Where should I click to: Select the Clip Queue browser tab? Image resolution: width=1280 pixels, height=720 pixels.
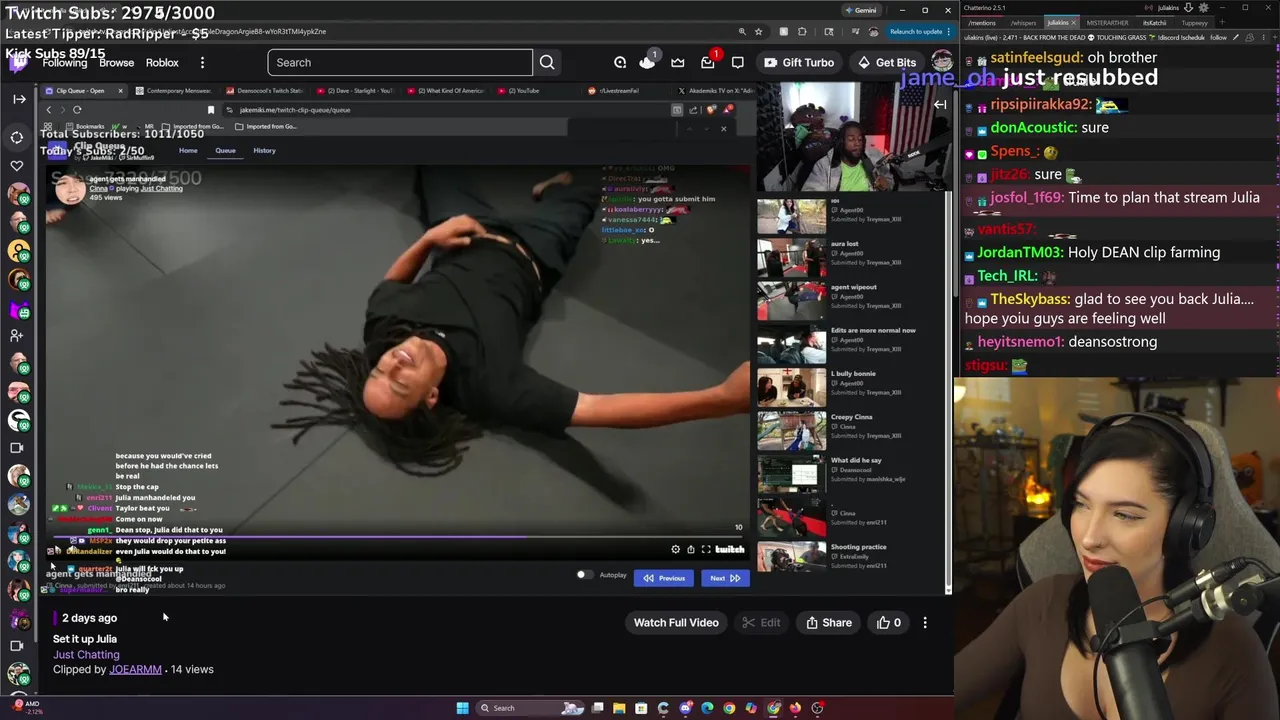(82, 91)
